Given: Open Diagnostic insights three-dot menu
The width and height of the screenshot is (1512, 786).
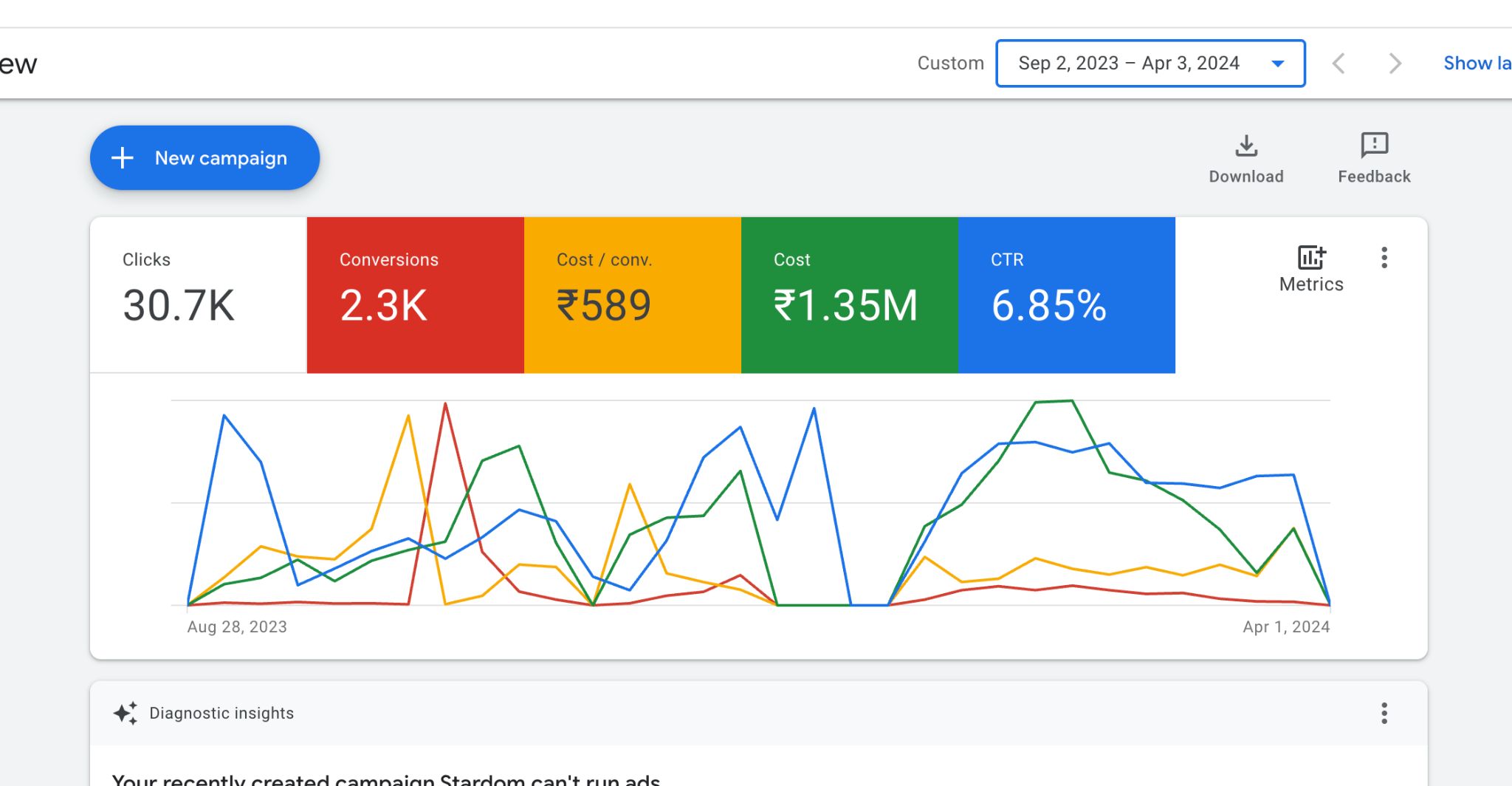Looking at the screenshot, I should click(1384, 713).
